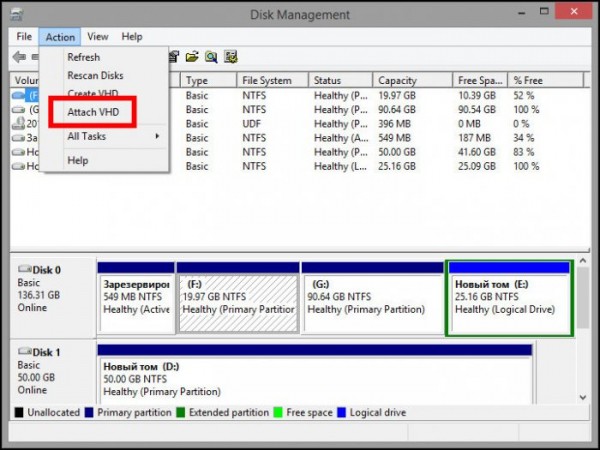Choose Rescan Disks in the Action menu
Screen dimensions: 600x450
95,75
